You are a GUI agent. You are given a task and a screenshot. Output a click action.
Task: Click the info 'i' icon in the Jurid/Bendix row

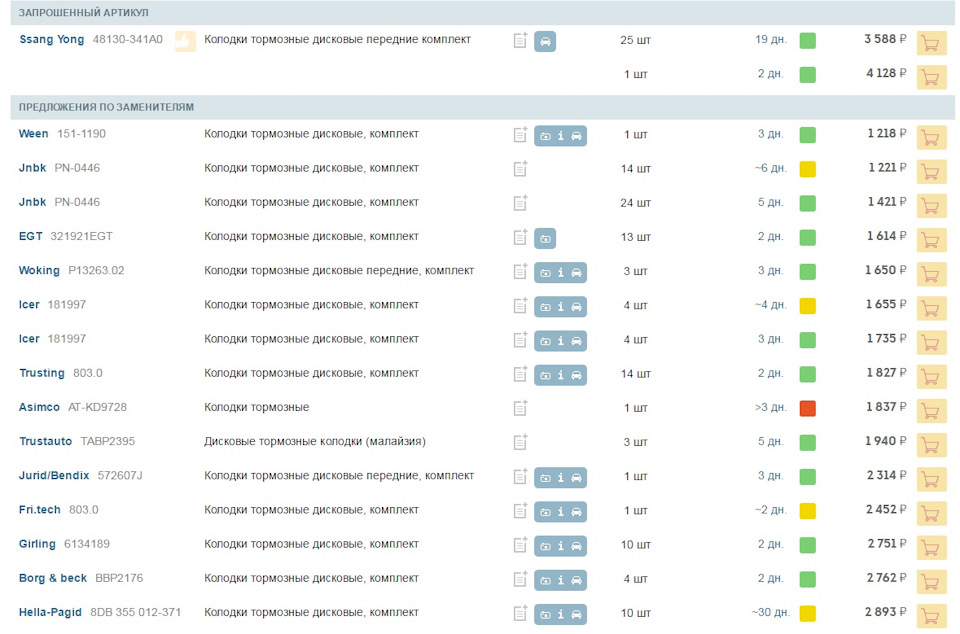(560, 478)
